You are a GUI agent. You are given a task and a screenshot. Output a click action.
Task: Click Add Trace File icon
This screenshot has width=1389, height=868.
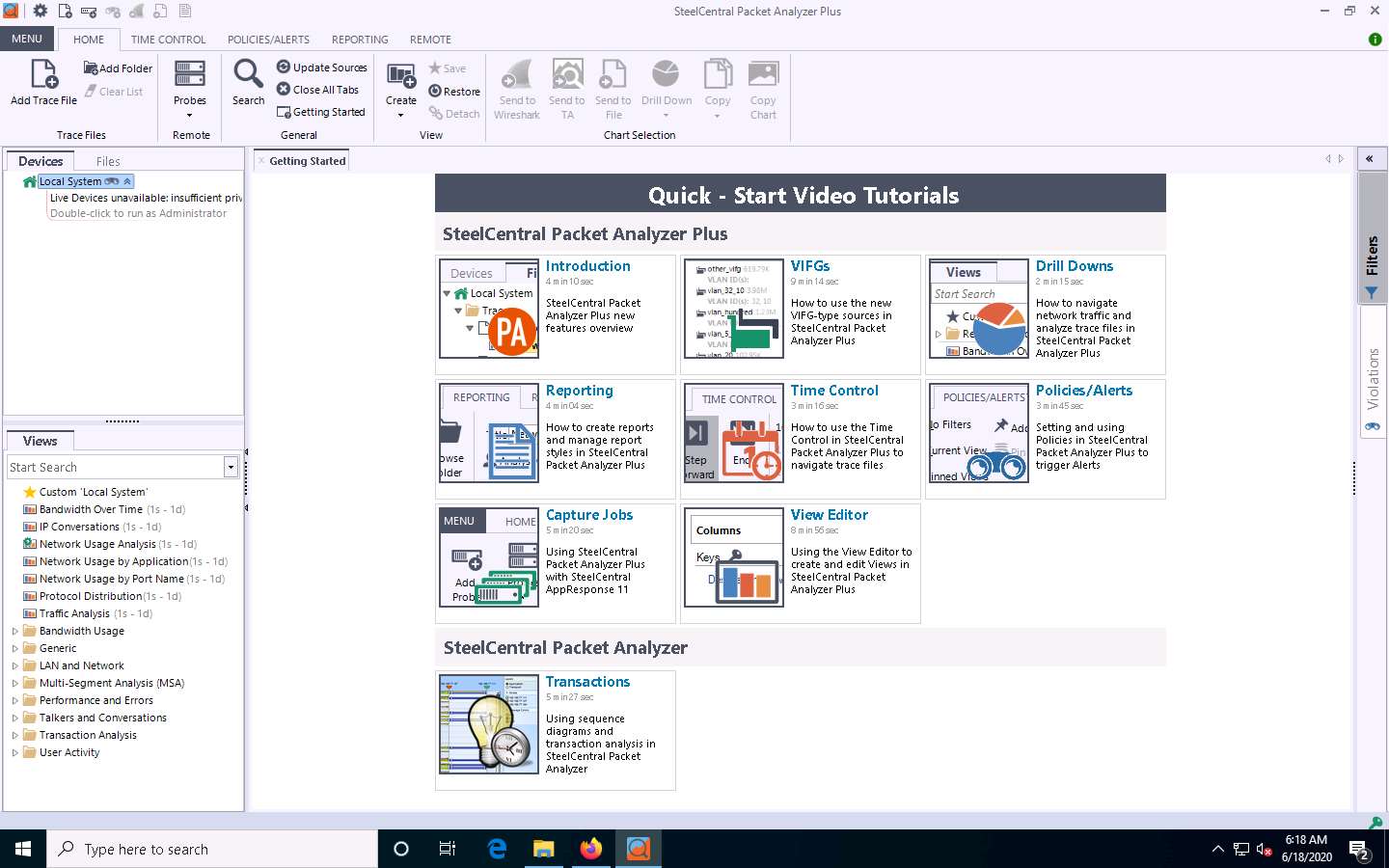click(44, 74)
